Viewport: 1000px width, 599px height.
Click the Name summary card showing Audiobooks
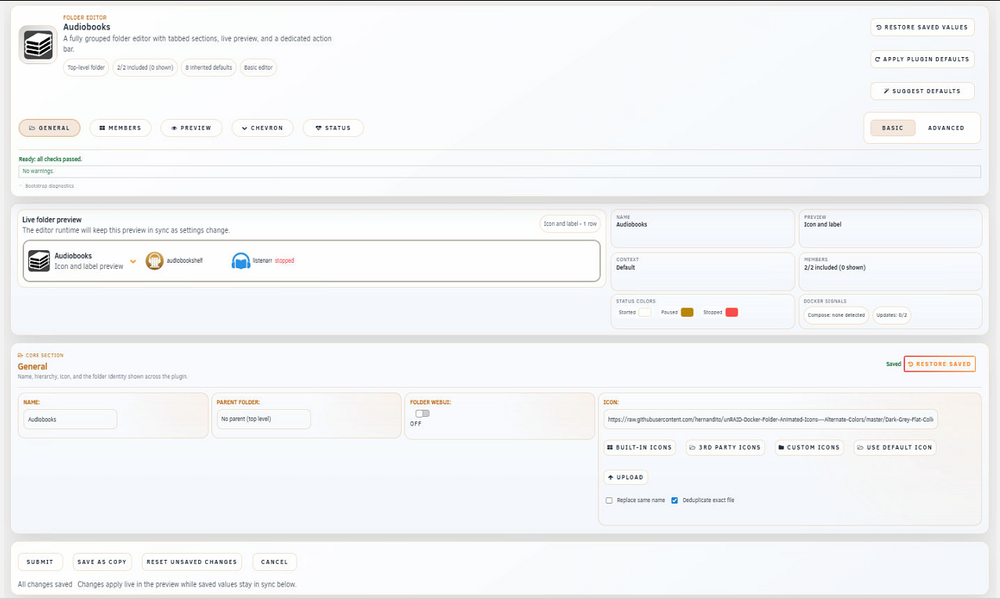click(703, 228)
